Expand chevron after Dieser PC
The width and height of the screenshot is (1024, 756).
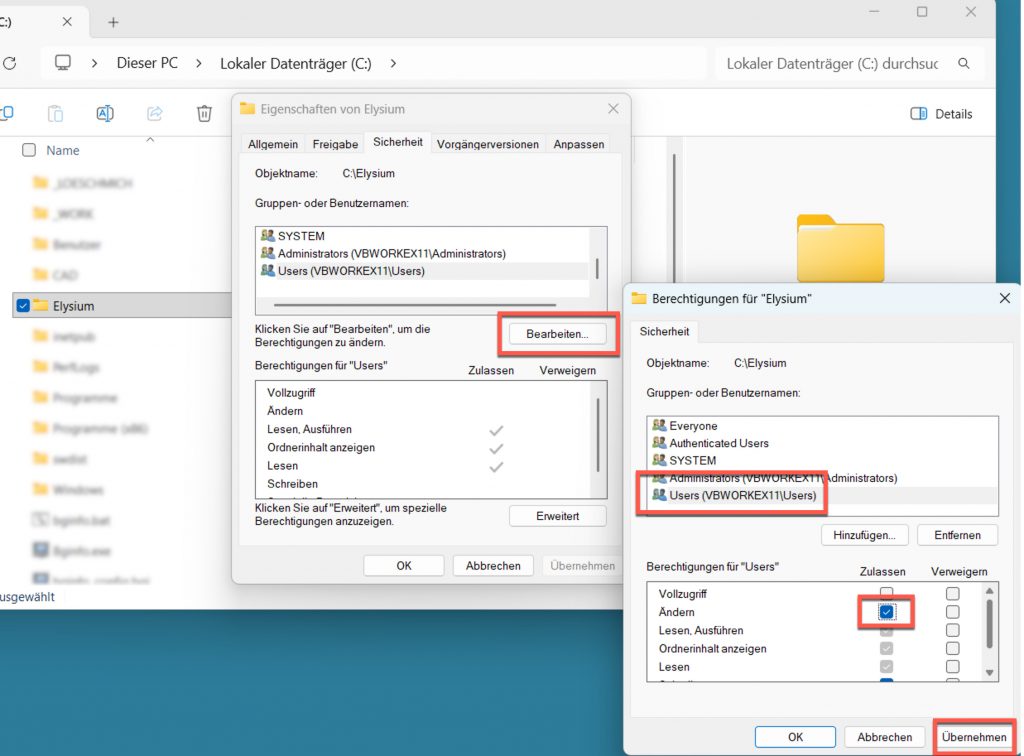tap(199, 63)
